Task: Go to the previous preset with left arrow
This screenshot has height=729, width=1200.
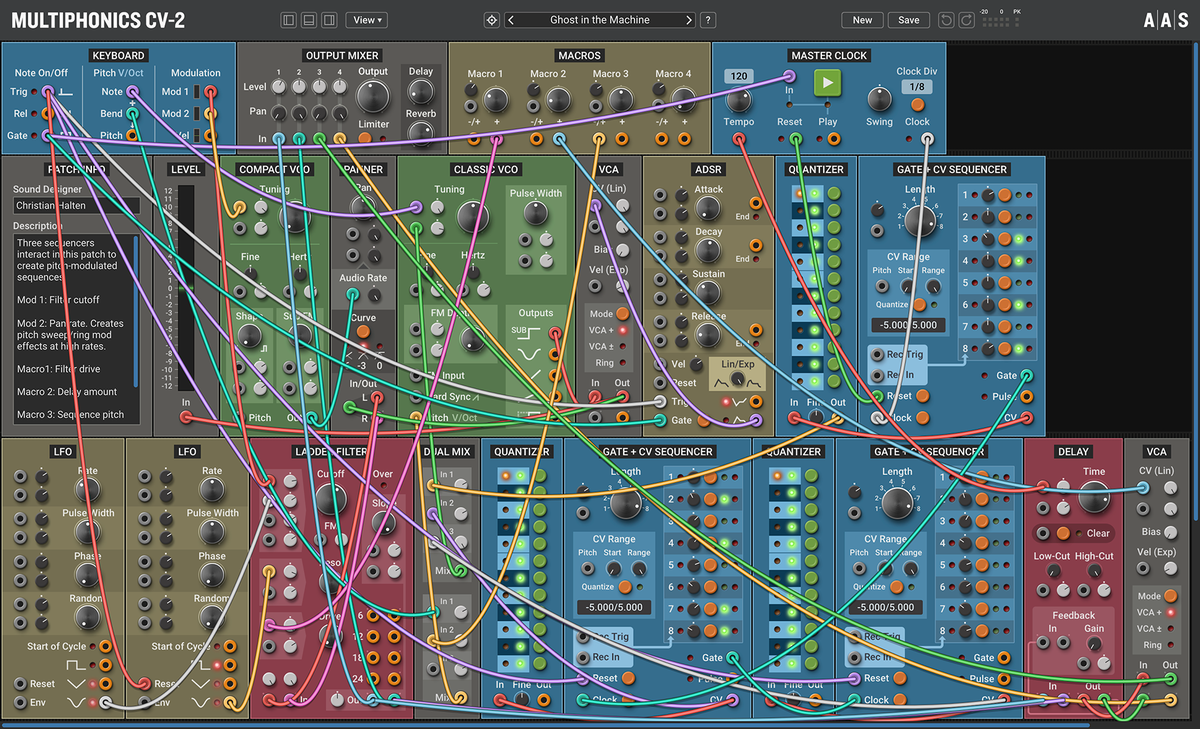Action: [511, 20]
